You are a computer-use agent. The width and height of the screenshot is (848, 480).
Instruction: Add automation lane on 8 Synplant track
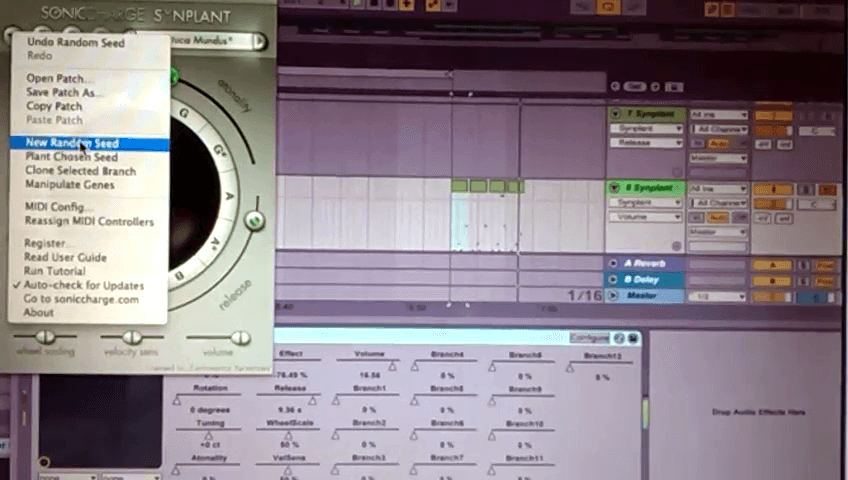click(x=676, y=246)
